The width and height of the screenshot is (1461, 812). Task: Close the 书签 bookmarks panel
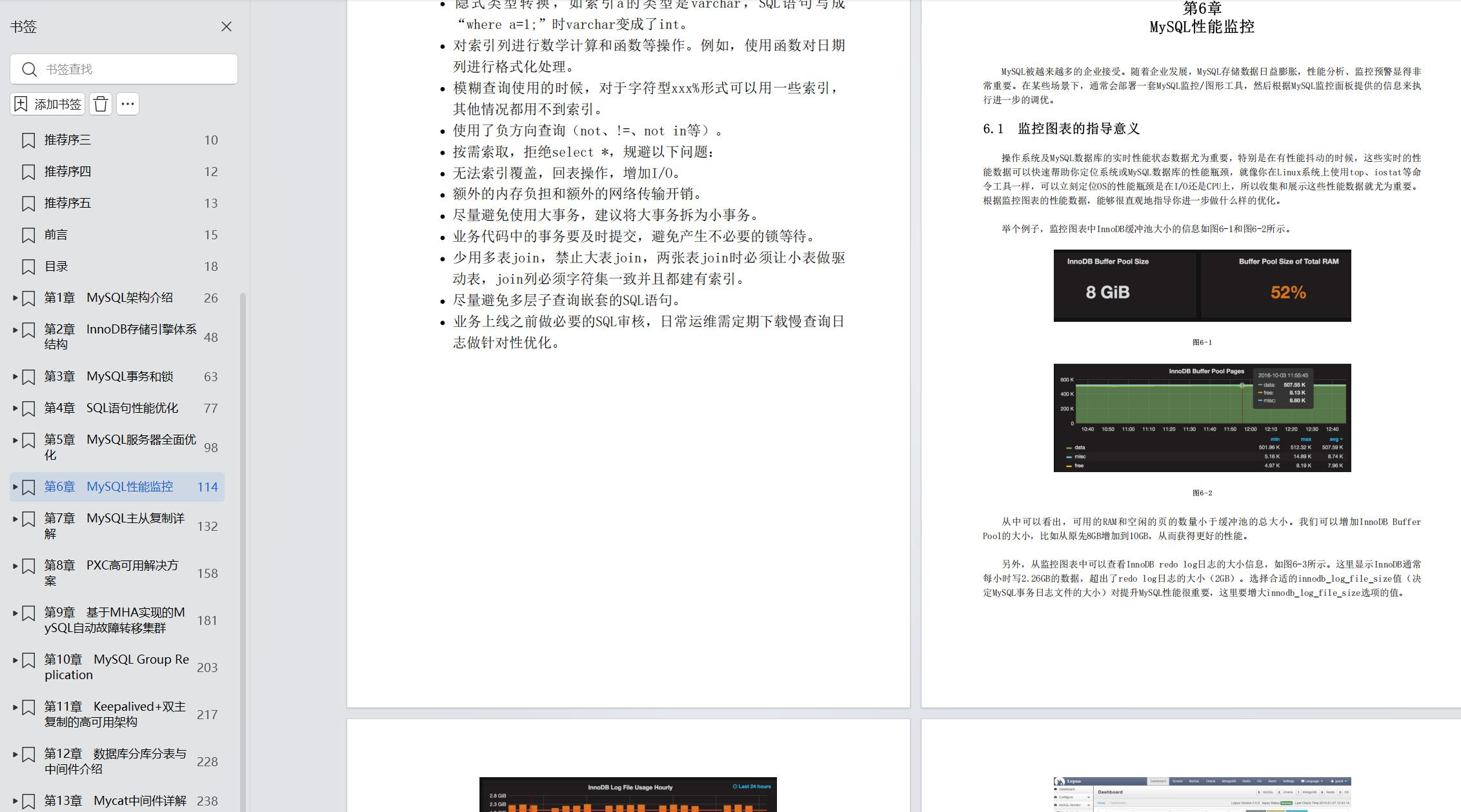(227, 26)
